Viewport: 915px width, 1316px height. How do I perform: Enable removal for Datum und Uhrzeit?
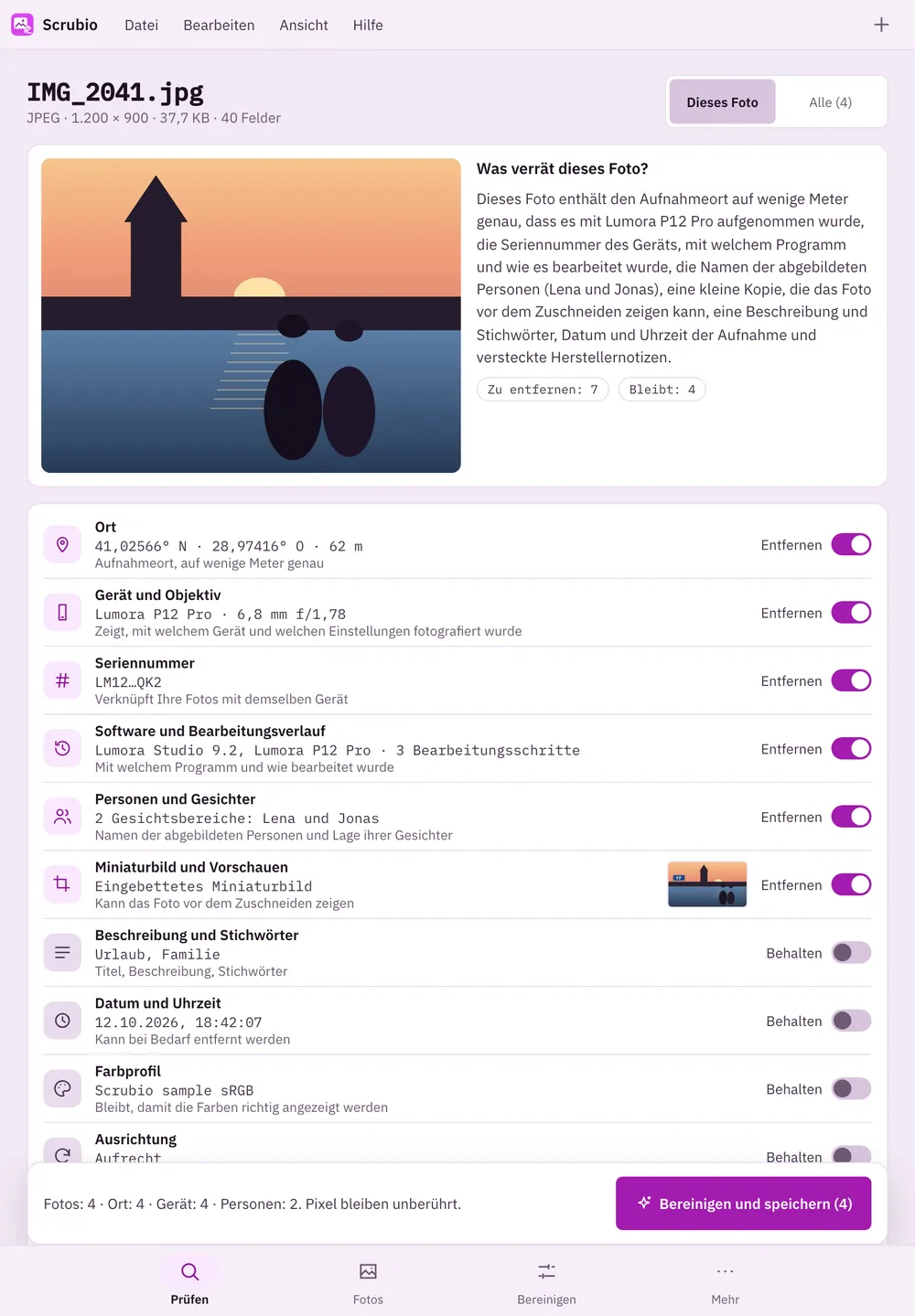(851, 1021)
